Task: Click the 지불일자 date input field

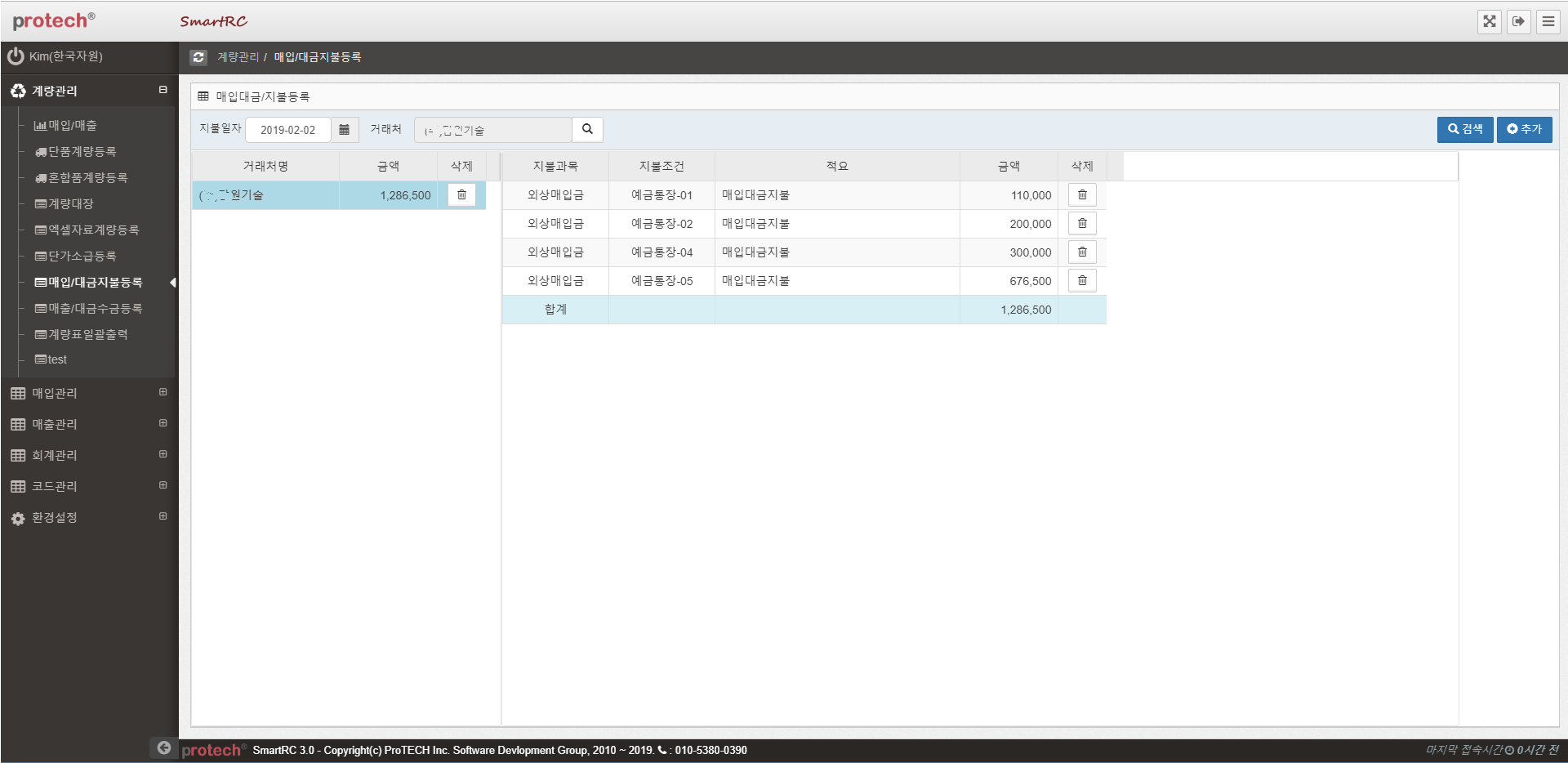Action: (288, 130)
